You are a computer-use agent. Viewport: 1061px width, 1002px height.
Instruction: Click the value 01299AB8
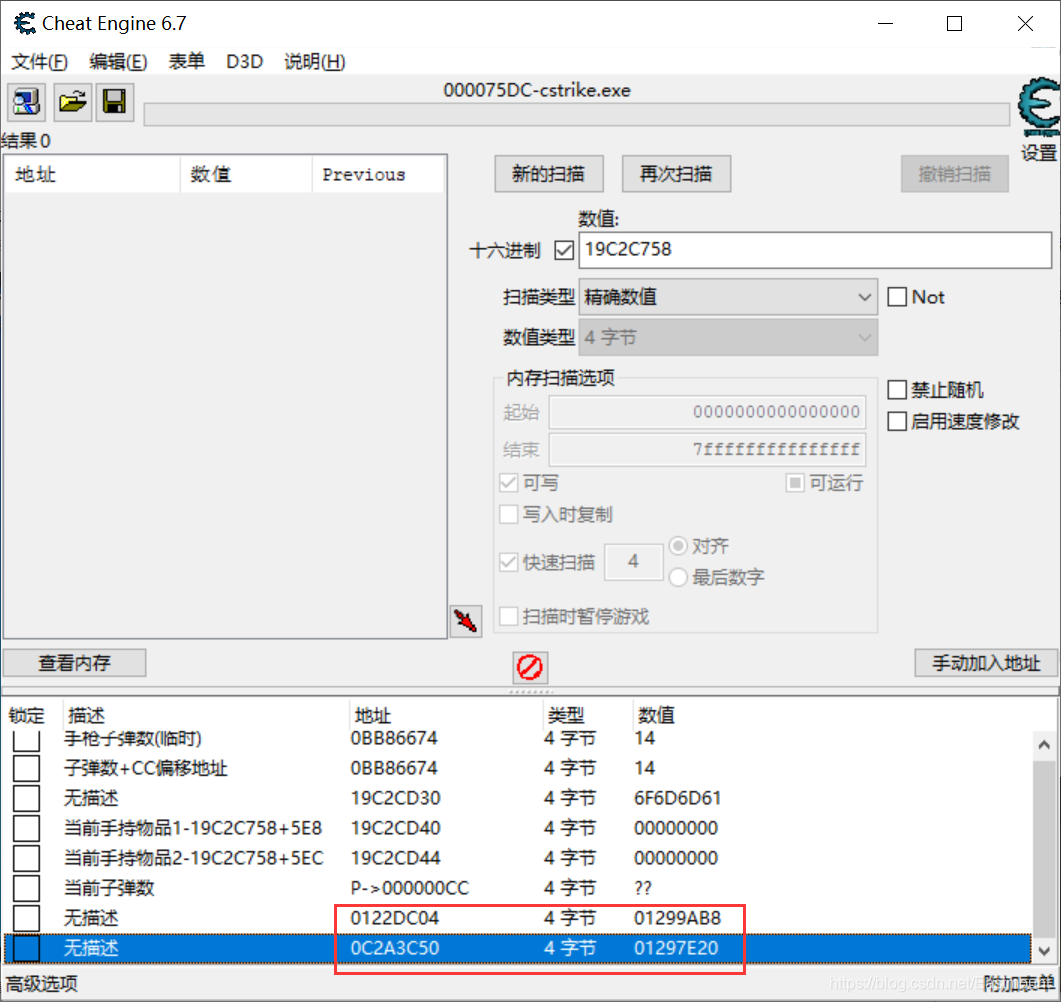click(x=677, y=918)
